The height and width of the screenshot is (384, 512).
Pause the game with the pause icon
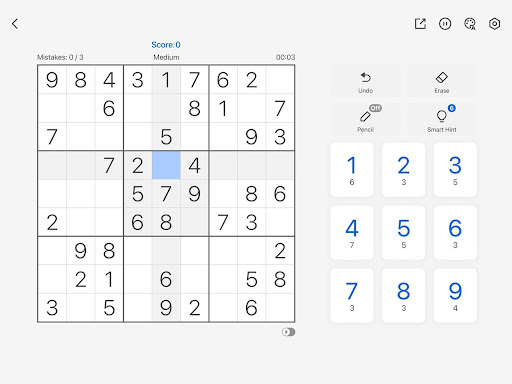click(x=445, y=24)
